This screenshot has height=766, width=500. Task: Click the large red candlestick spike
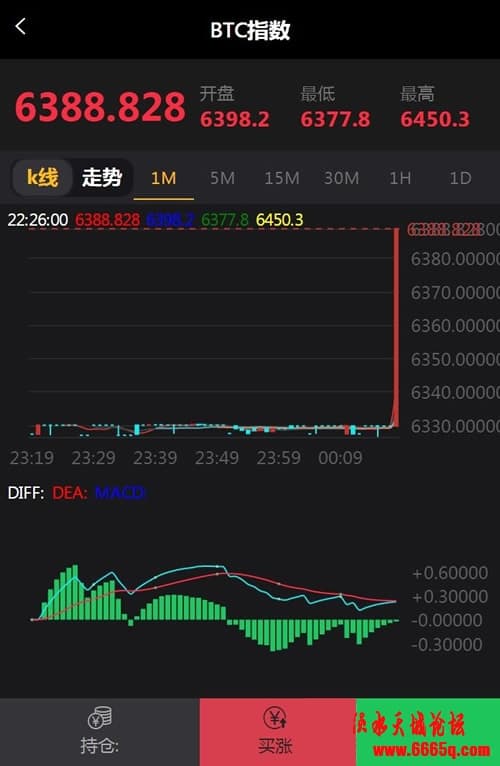(x=395, y=327)
